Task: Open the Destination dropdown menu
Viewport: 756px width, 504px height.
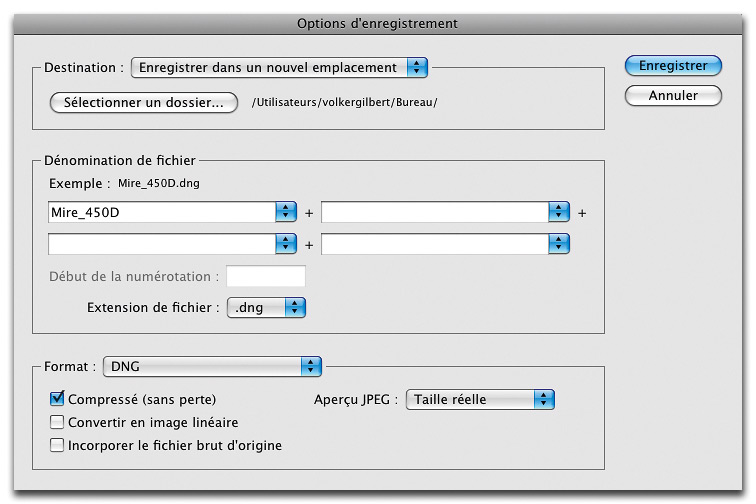Action: pos(279,68)
